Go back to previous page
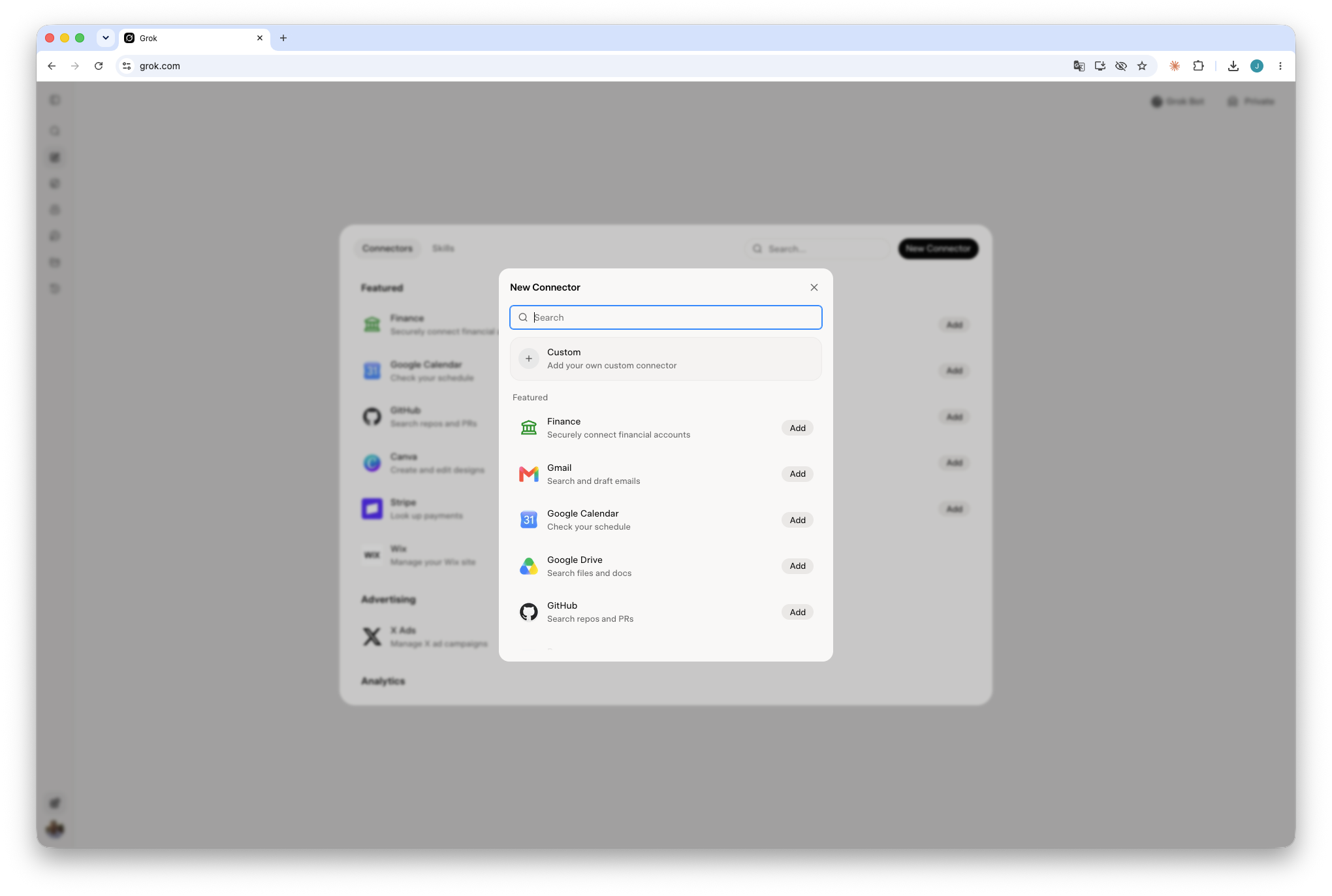Viewport: 1332px width, 896px height. 52,66
